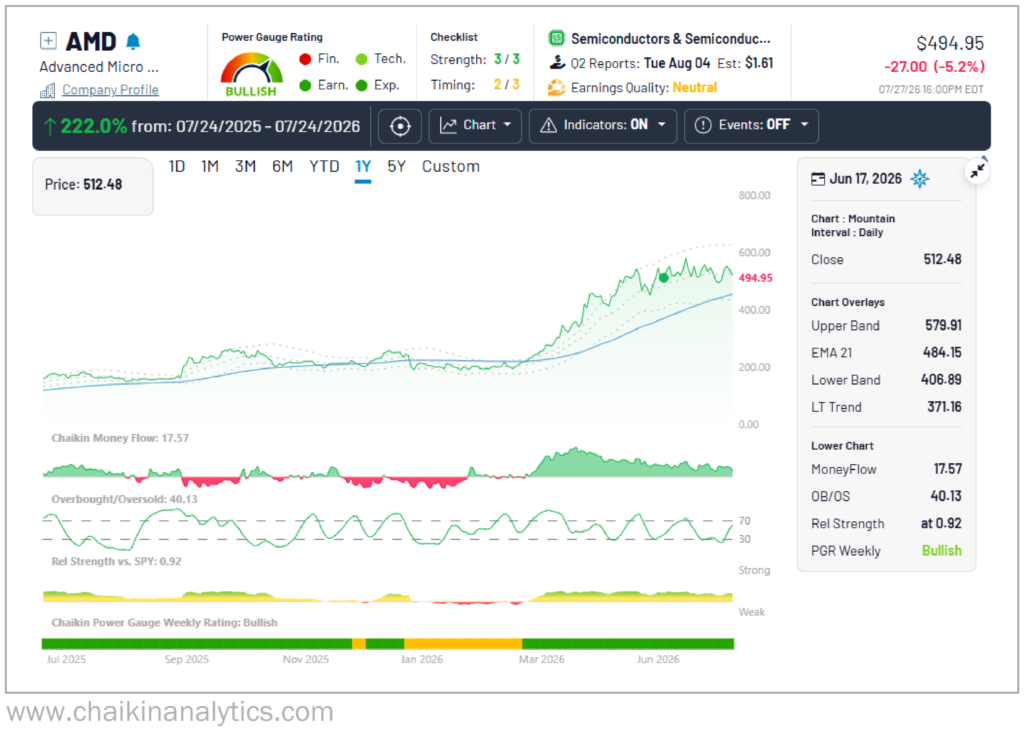Viewport: 1024px width, 733px height.
Task: Click the Earnings Quality icon
Action: tap(556, 88)
